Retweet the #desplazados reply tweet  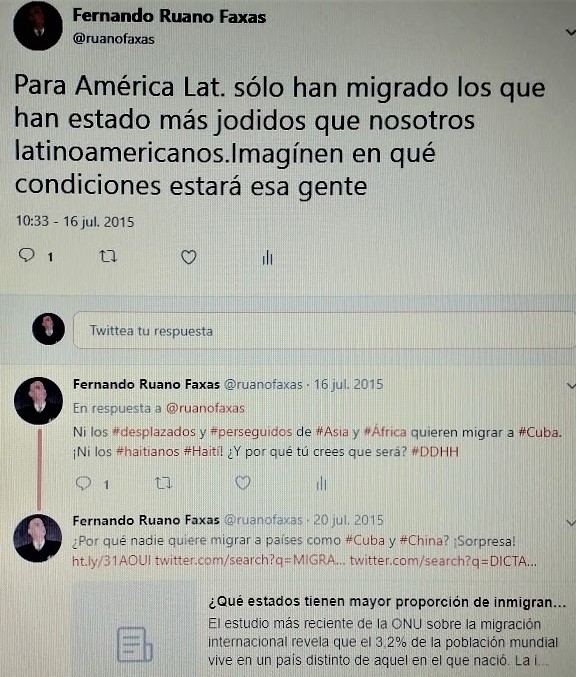(163, 483)
